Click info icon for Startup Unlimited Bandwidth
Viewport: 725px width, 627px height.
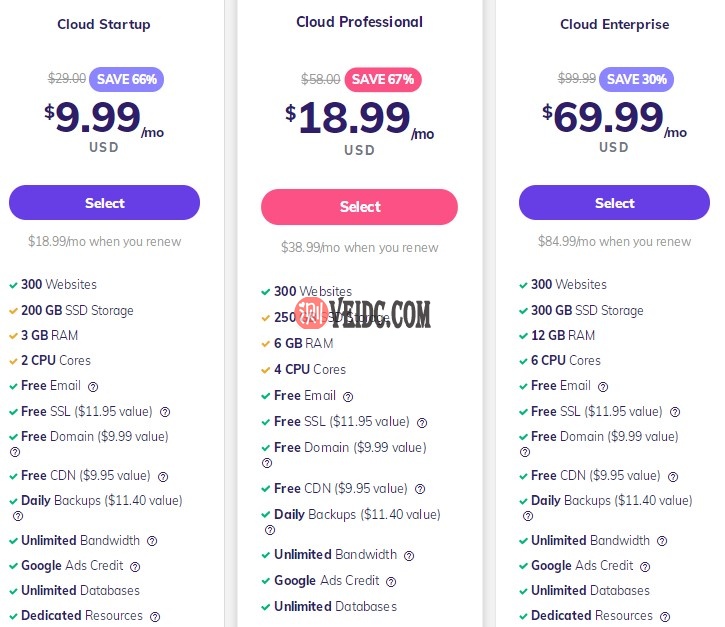point(152,541)
